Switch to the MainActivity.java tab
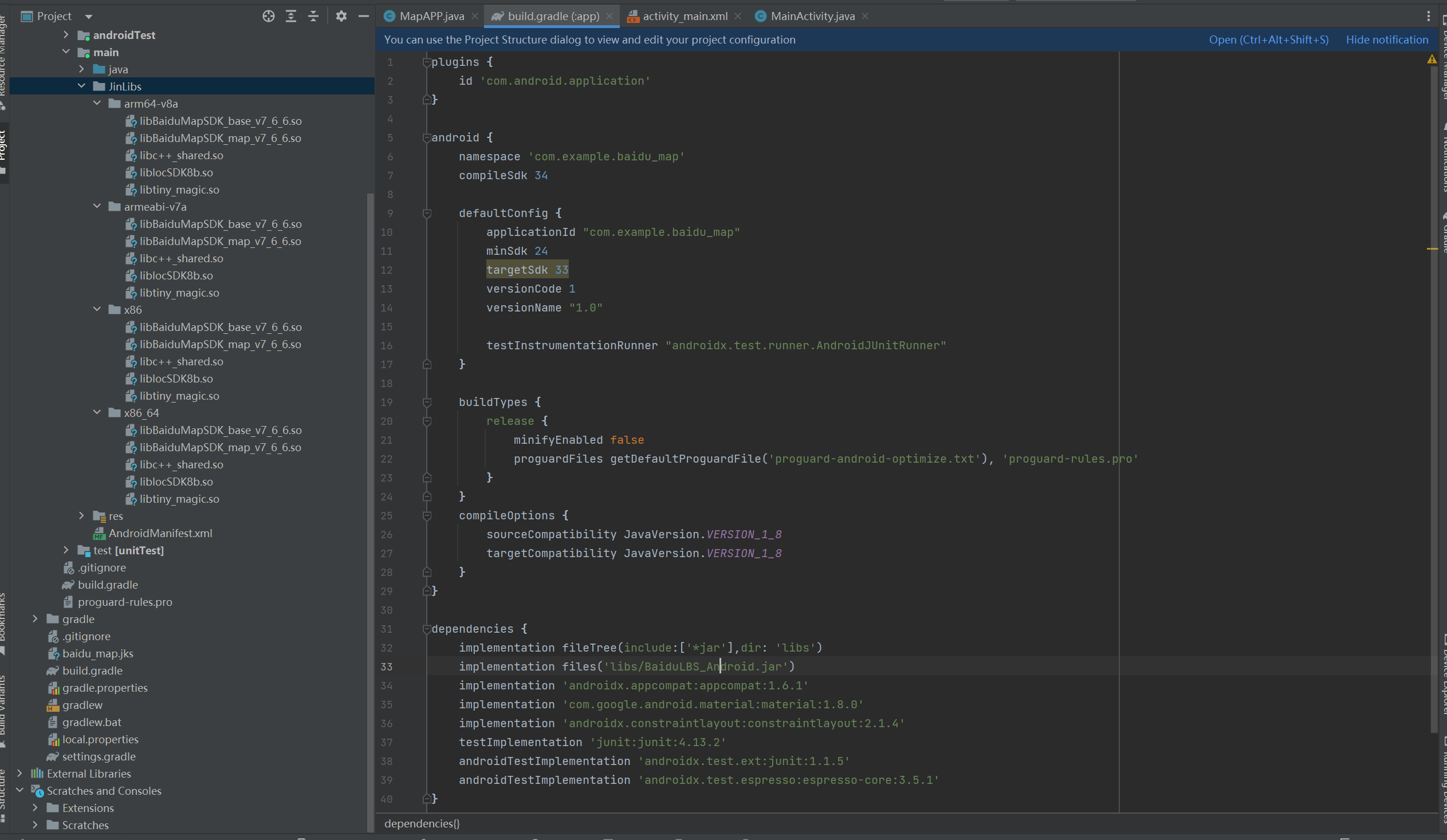This screenshot has width=1447, height=840. 812,16
